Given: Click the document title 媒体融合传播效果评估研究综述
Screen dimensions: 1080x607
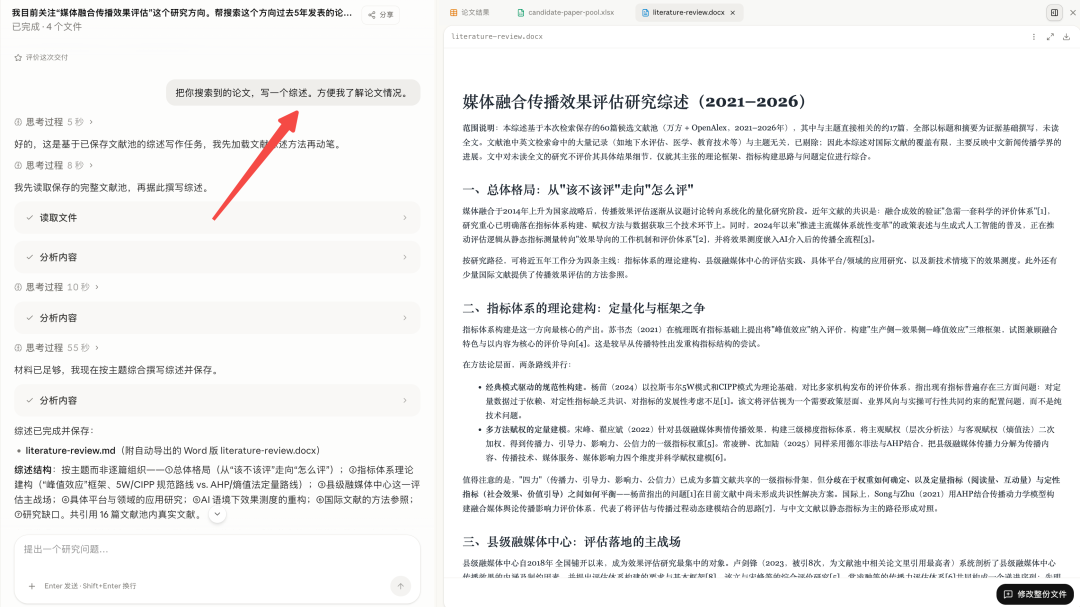Looking at the screenshot, I should [x=634, y=102].
